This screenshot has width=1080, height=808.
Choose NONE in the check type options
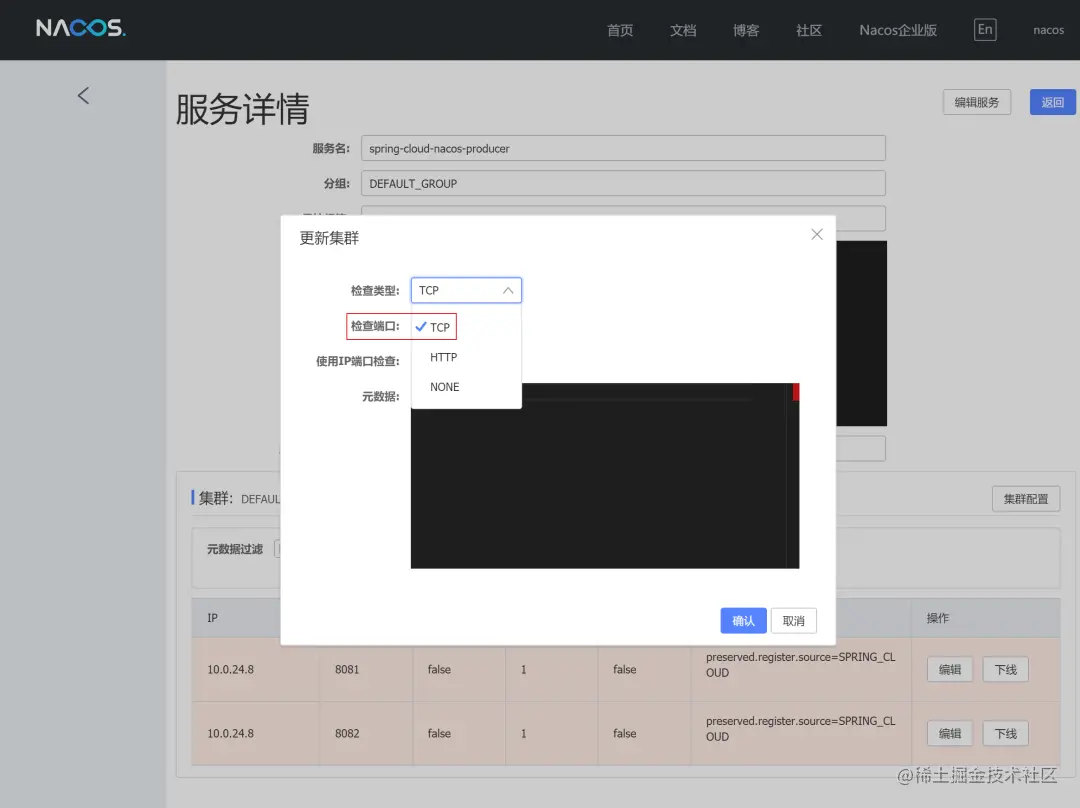tap(443, 387)
